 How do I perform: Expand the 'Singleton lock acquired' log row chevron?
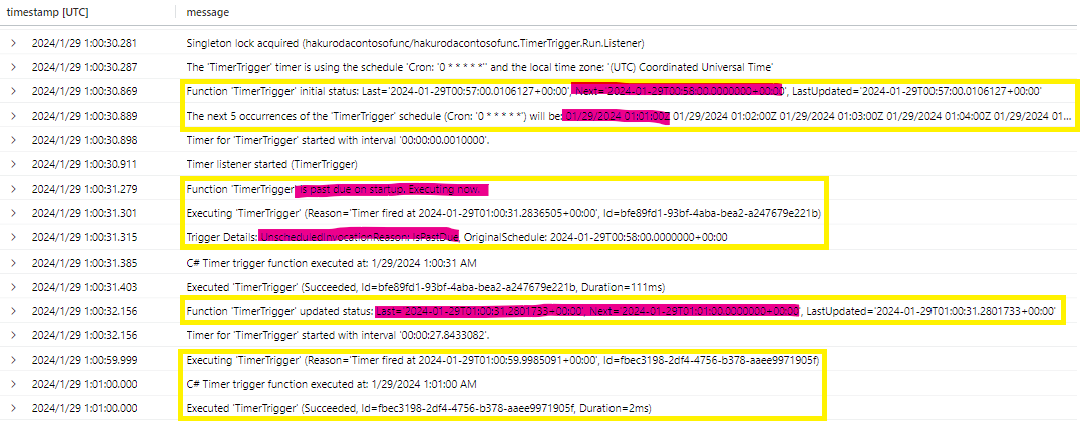[x=13, y=44]
